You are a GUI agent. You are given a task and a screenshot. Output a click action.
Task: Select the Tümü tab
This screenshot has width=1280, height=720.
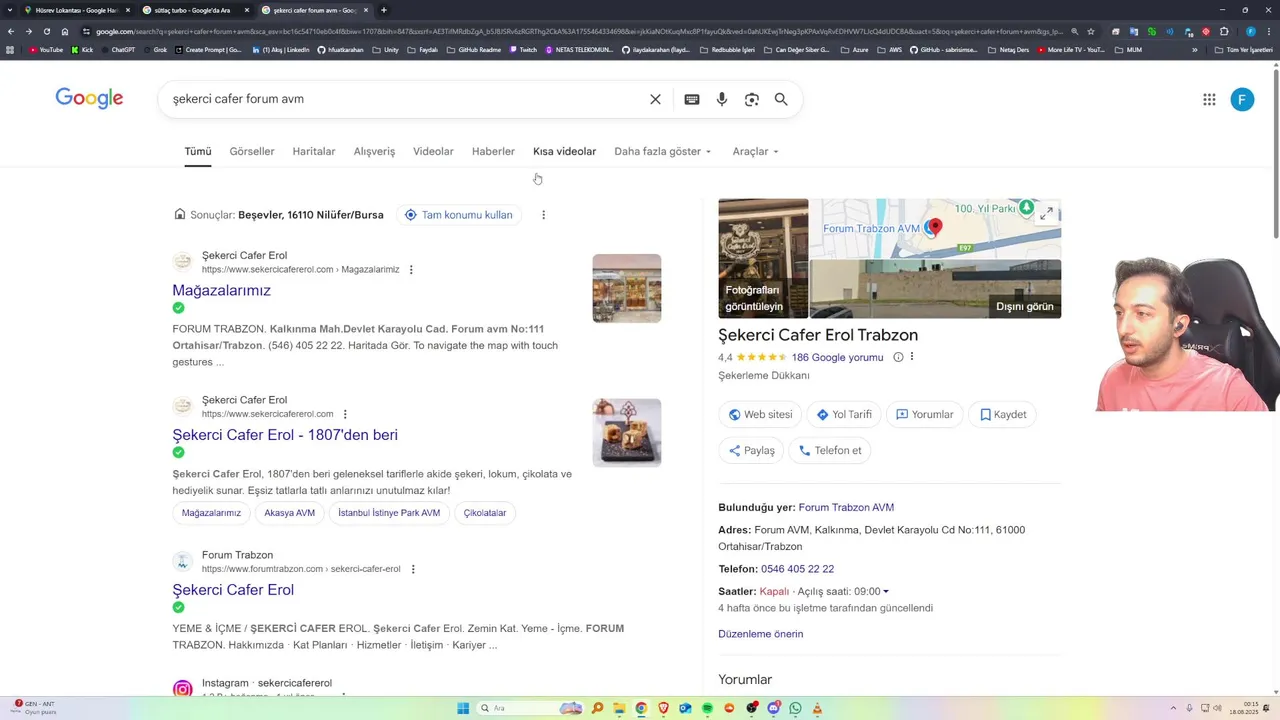(198, 152)
